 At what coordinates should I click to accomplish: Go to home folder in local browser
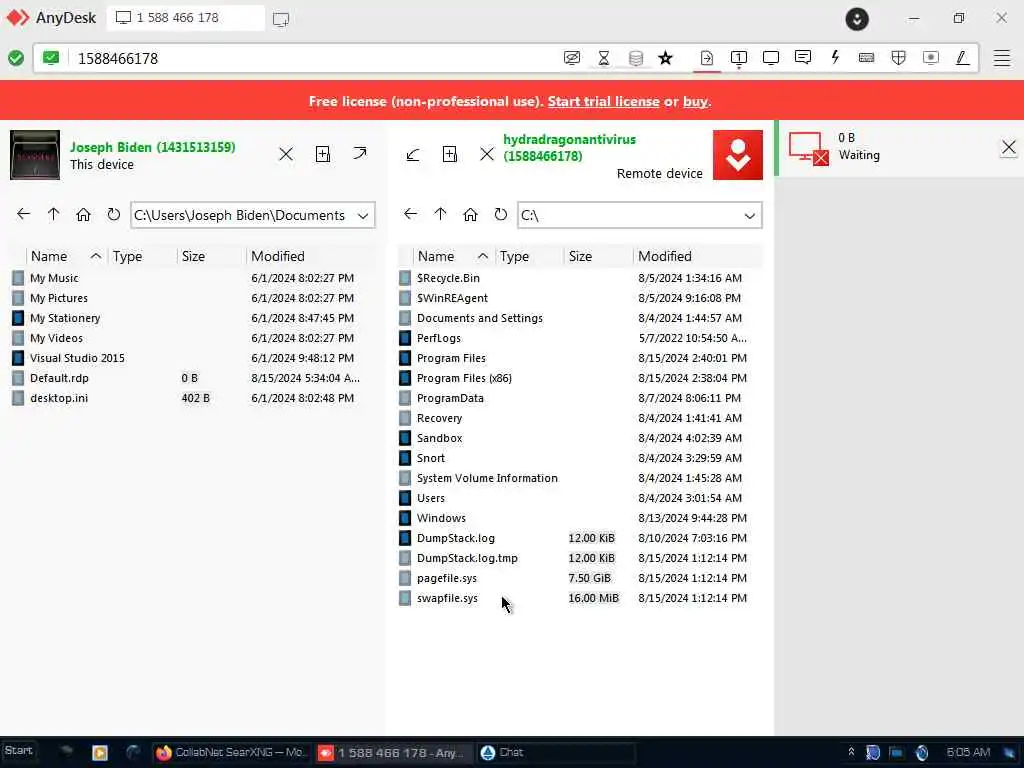pos(83,214)
